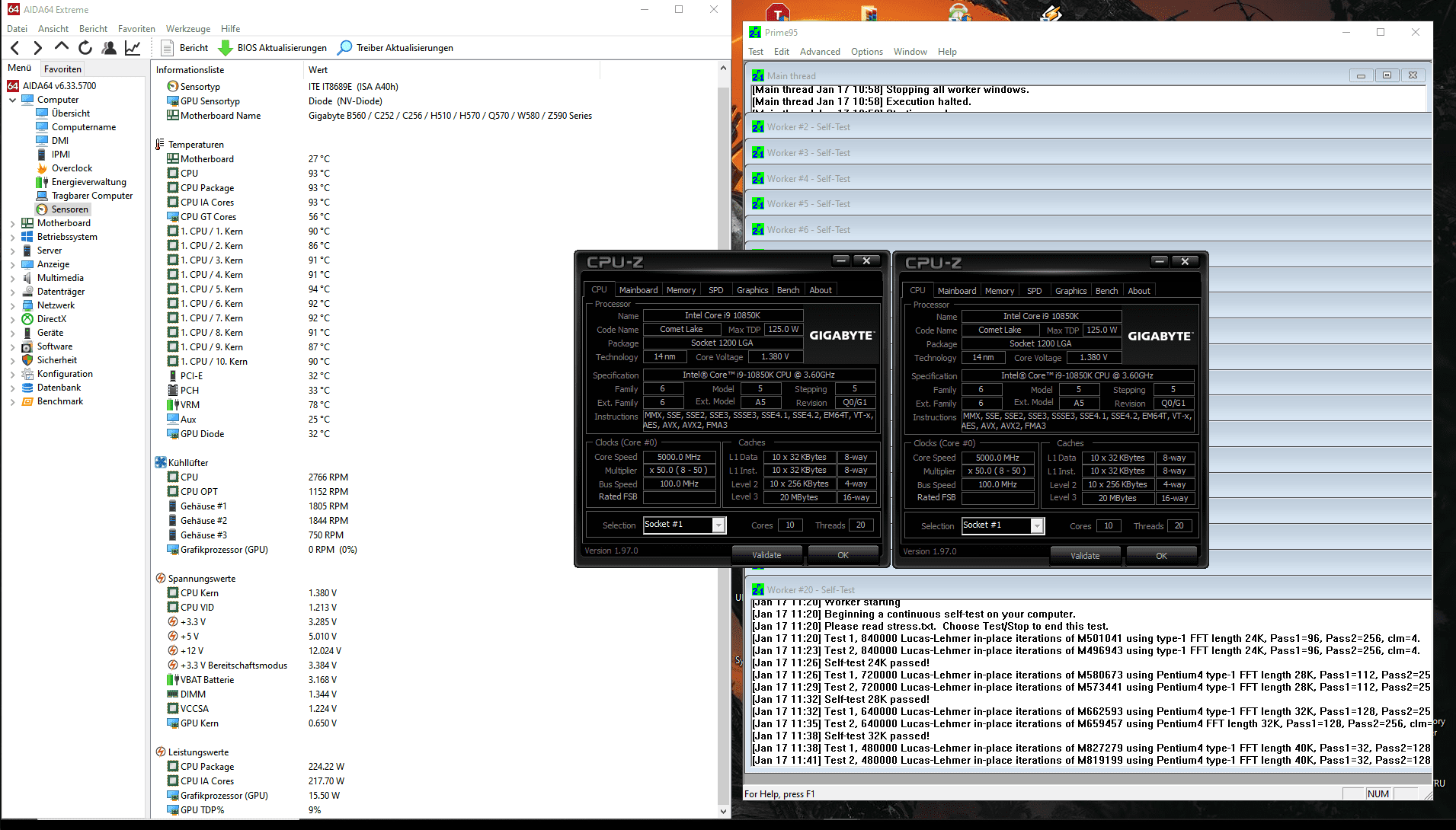Click OK button in right CPU-Z
The height and width of the screenshot is (830, 1456).
tap(1161, 556)
